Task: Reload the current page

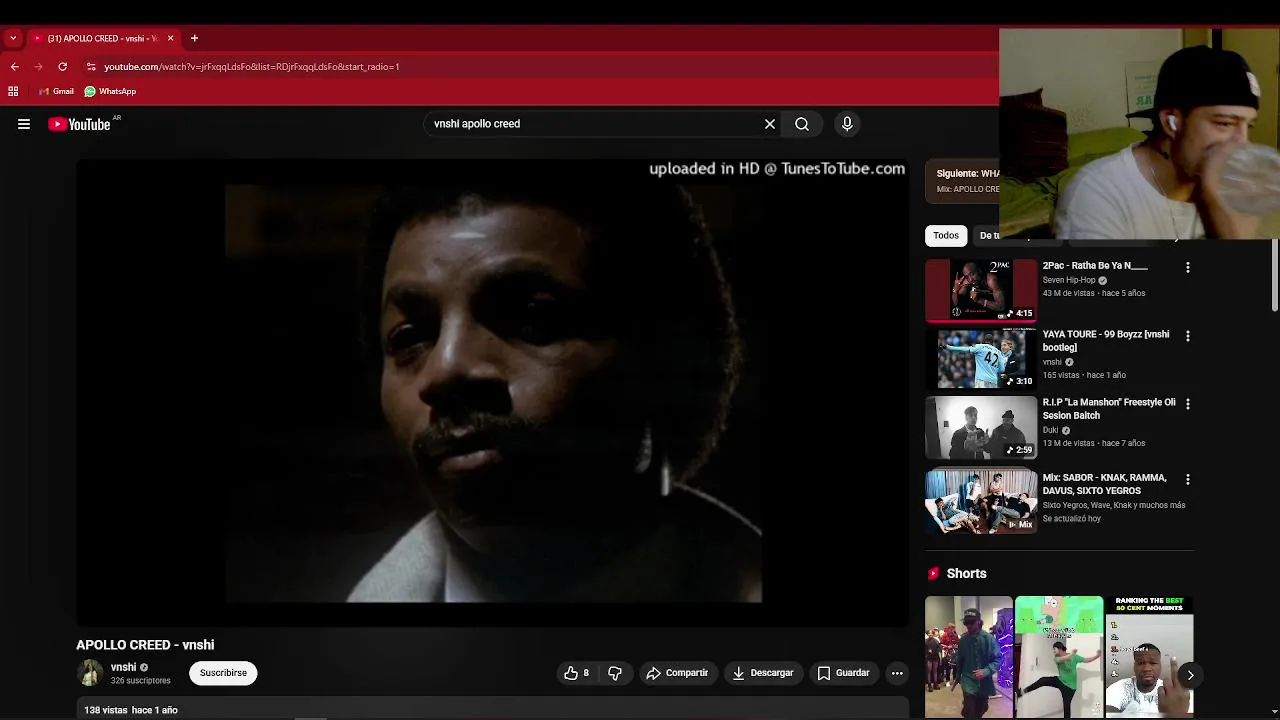Action: [x=62, y=67]
